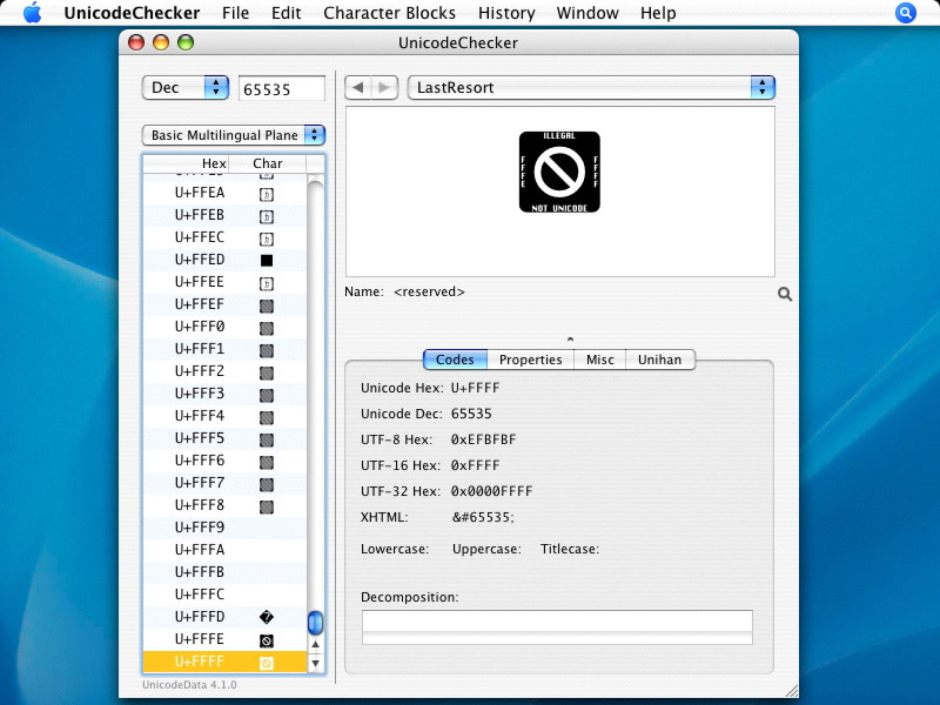Click the XHTML entity &#65535;
The height and width of the screenshot is (705, 940).
[483, 517]
